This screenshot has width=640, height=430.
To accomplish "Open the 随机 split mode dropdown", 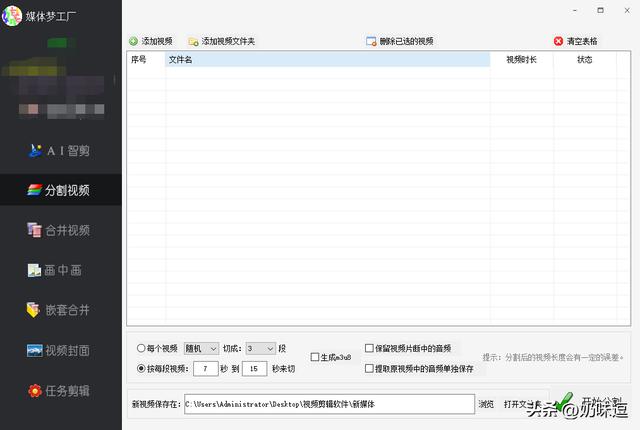I will point(201,348).
